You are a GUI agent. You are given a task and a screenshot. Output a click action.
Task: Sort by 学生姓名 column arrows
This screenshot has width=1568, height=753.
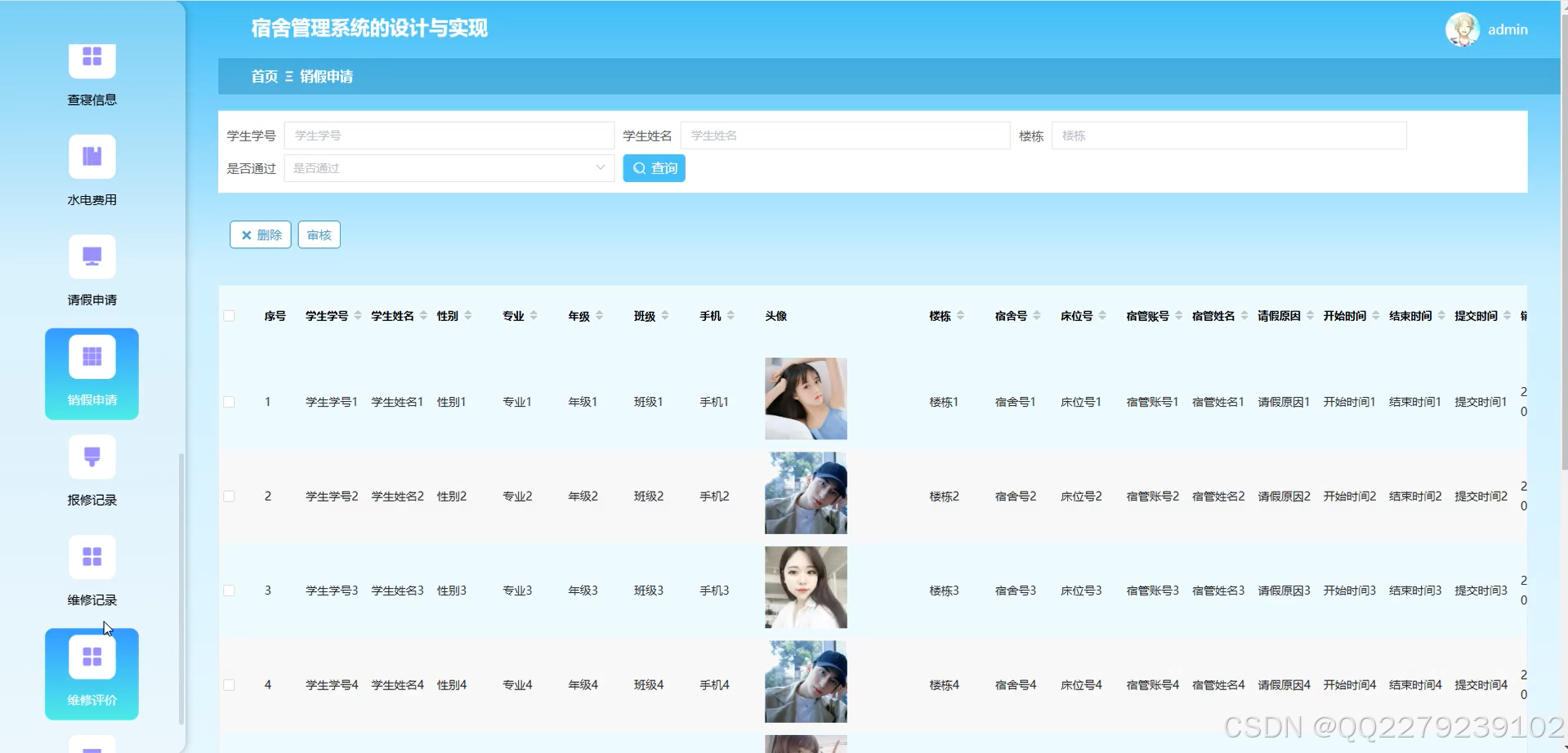pyautogui.click(x=423, y=316)
